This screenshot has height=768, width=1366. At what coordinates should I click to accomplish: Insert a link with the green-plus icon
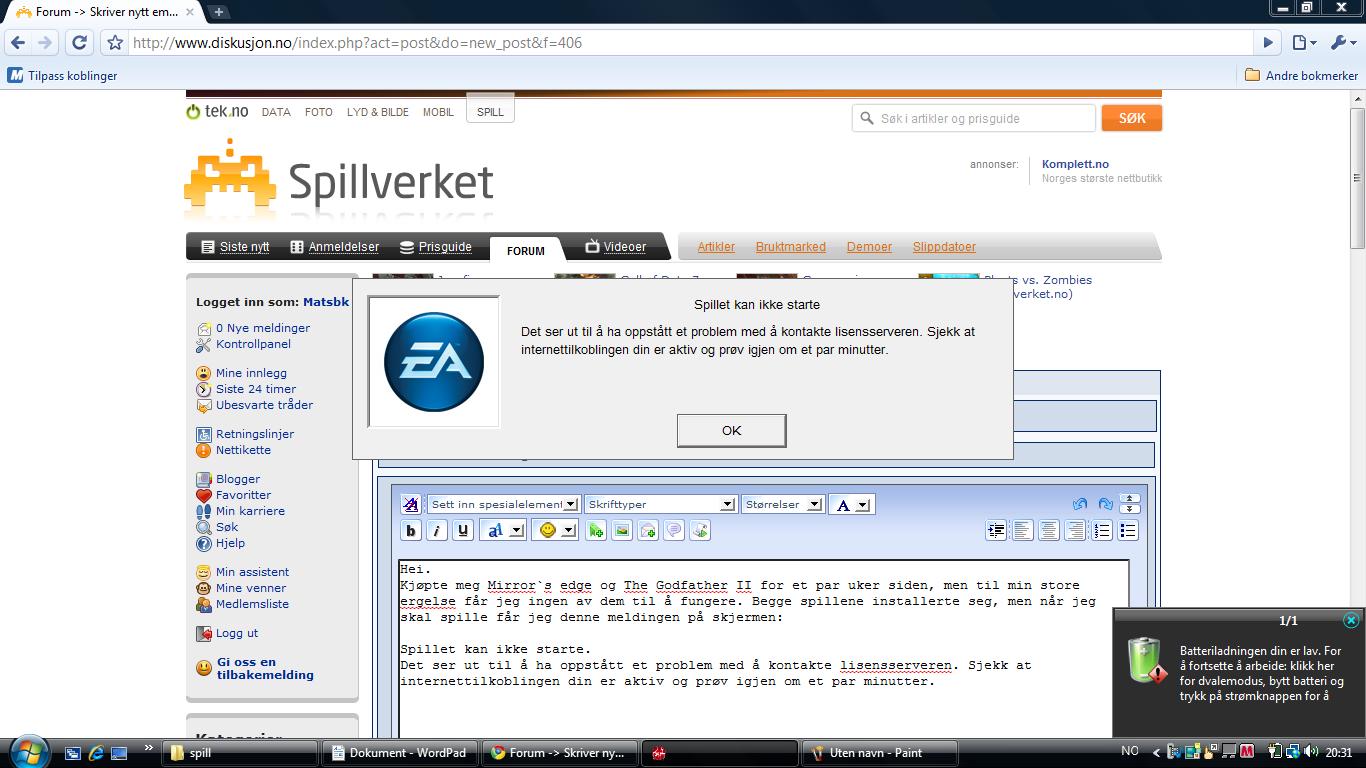point(596,531)
